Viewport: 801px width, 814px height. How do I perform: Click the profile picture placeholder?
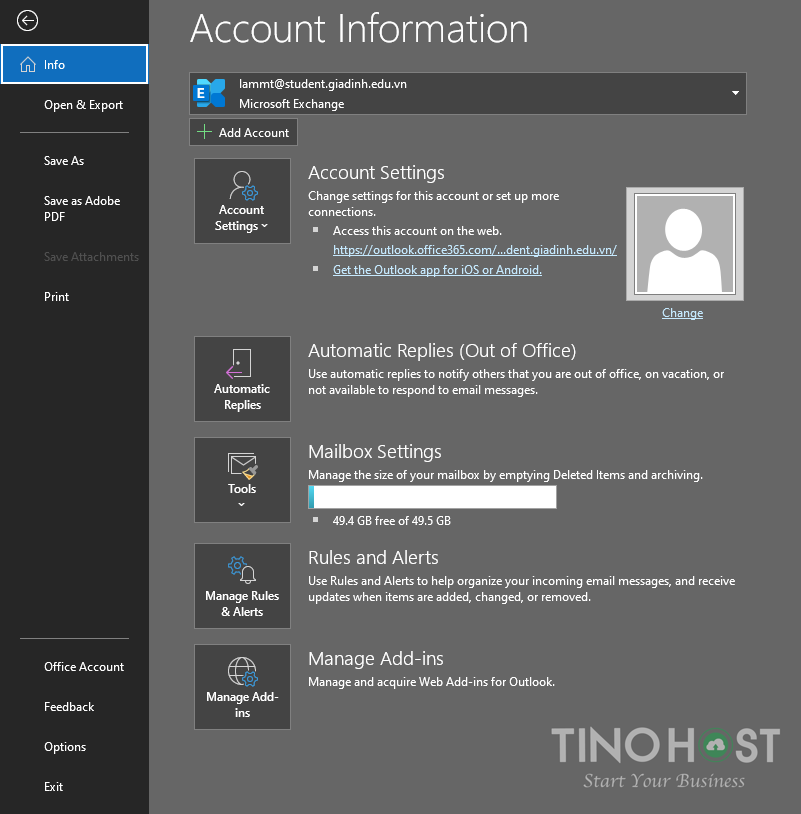685,244
